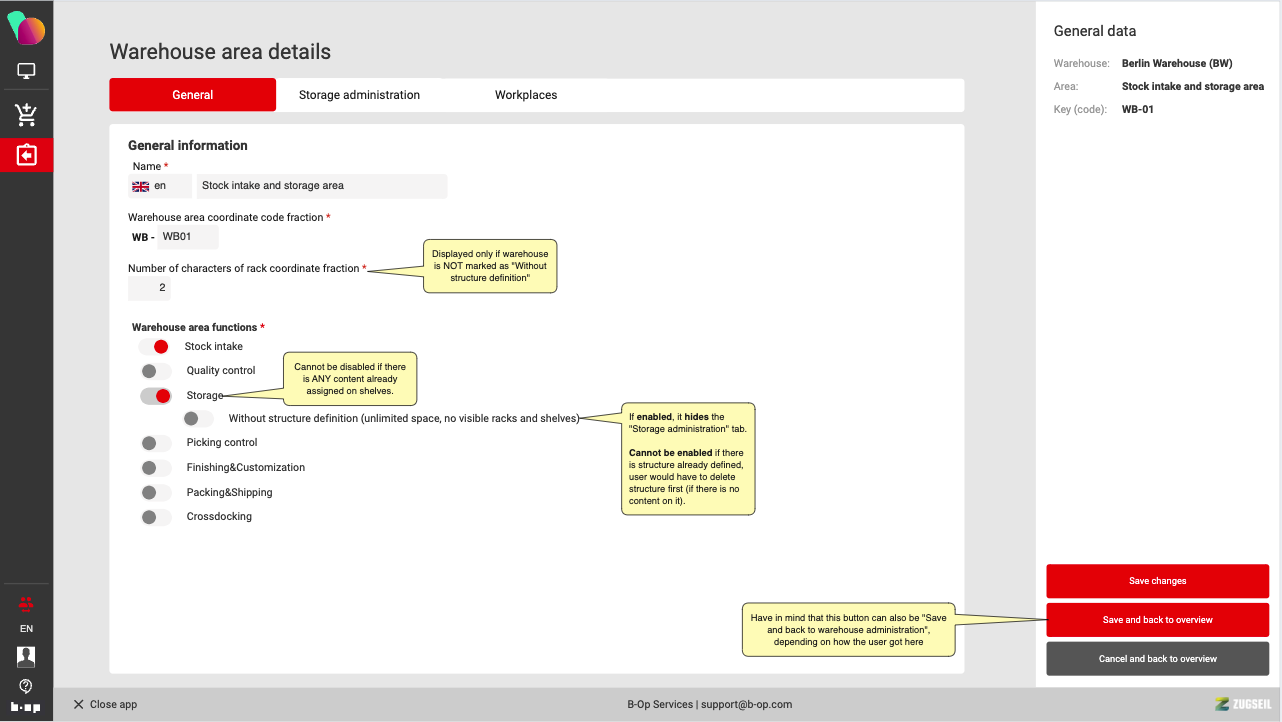Image resolution: width=1282 pixels, height=722 pixels.
Task: Click the X icon beside Close app
Action: (x=78, y=705)
